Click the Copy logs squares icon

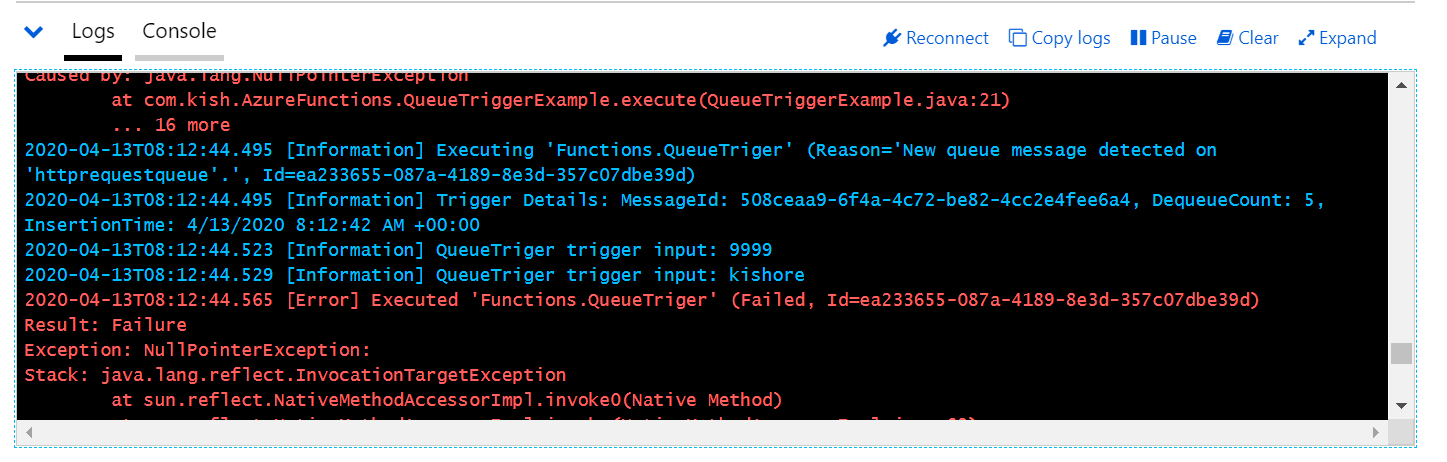coord(1018,38)
